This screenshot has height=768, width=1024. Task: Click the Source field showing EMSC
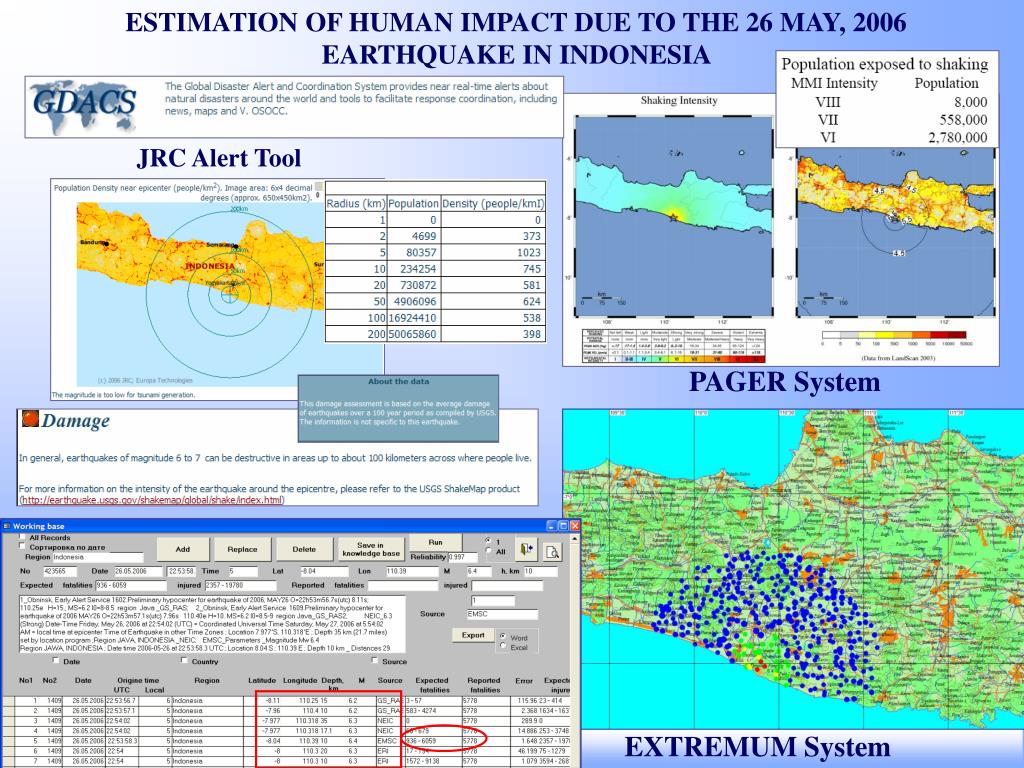click(x=502, y=614)
